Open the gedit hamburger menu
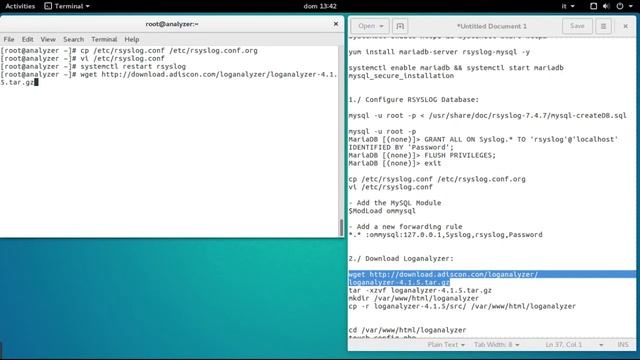 pyautogui.click(x=603, y=26)
